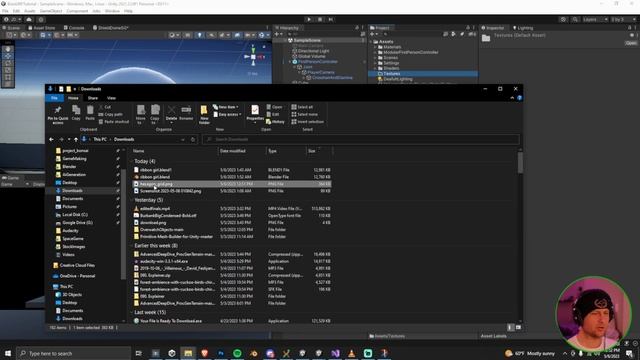The image size is (640, 360).
Task: Click Select none in the ribbon
Action: point(304,114)
